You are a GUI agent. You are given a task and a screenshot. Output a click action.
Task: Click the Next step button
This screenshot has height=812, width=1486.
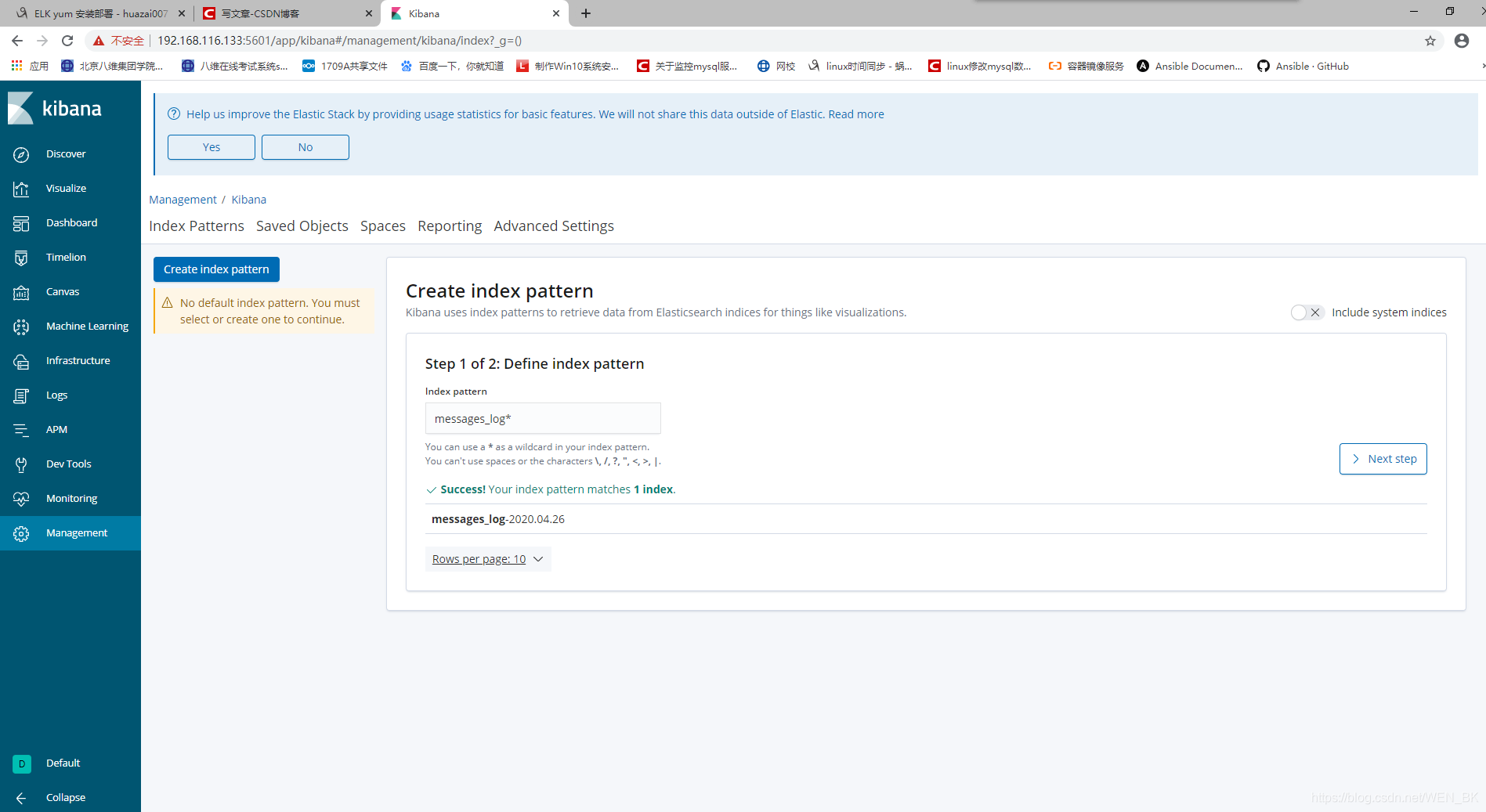[x=1383, y=459]
